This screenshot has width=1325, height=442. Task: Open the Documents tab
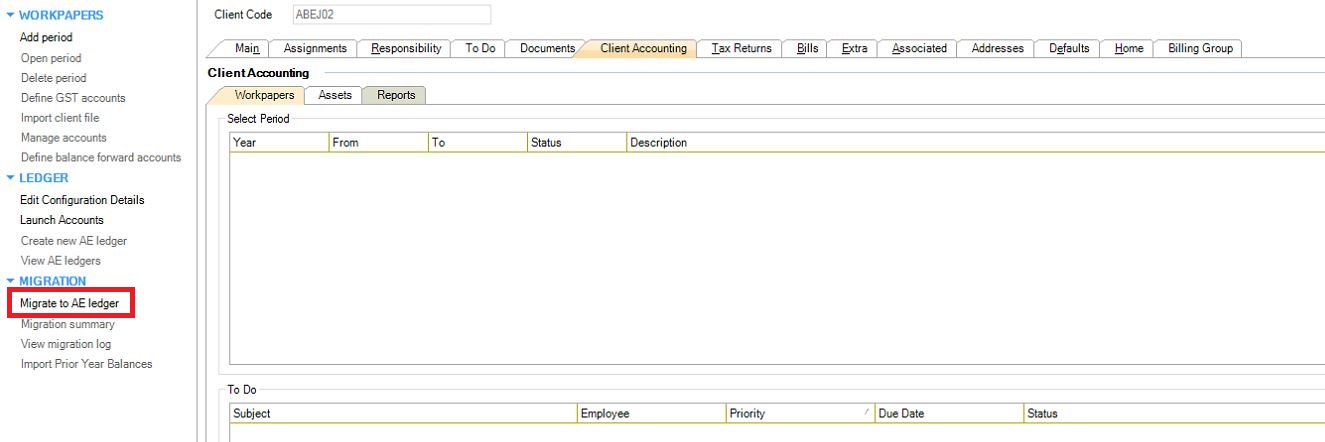546,49
